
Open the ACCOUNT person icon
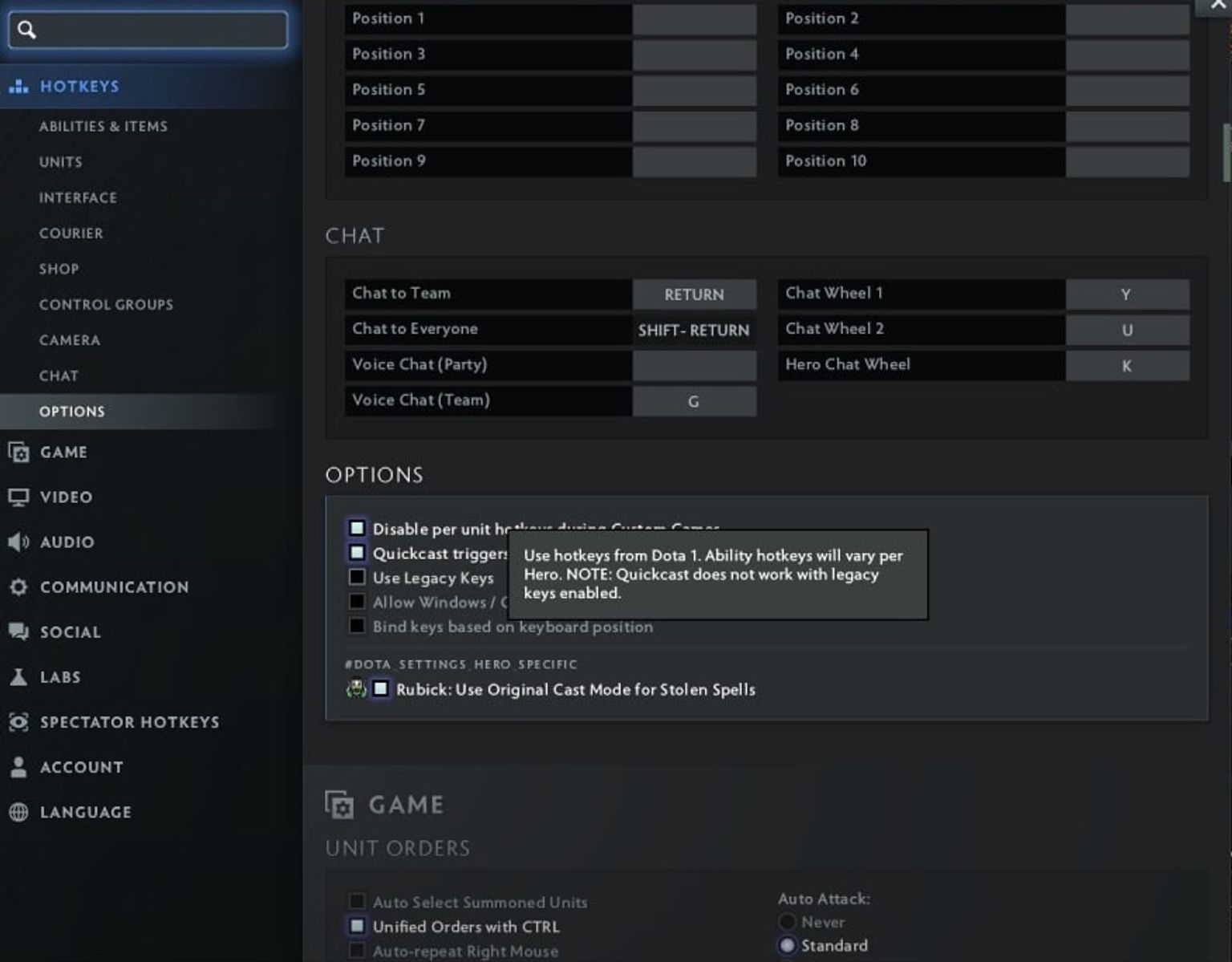(x=18, y=767)
